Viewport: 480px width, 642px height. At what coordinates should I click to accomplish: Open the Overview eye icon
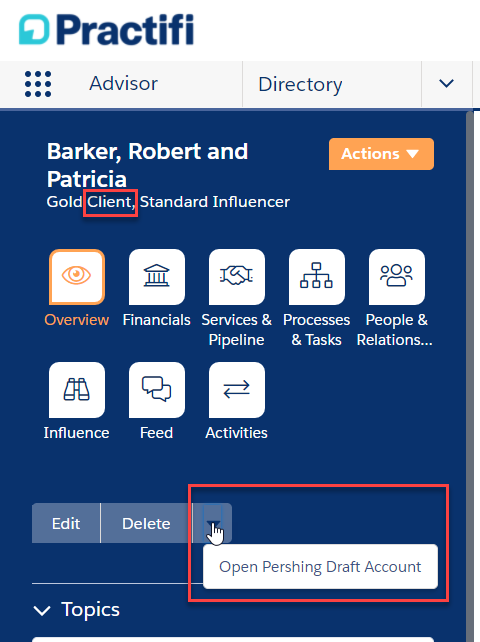tap(77, 277)
